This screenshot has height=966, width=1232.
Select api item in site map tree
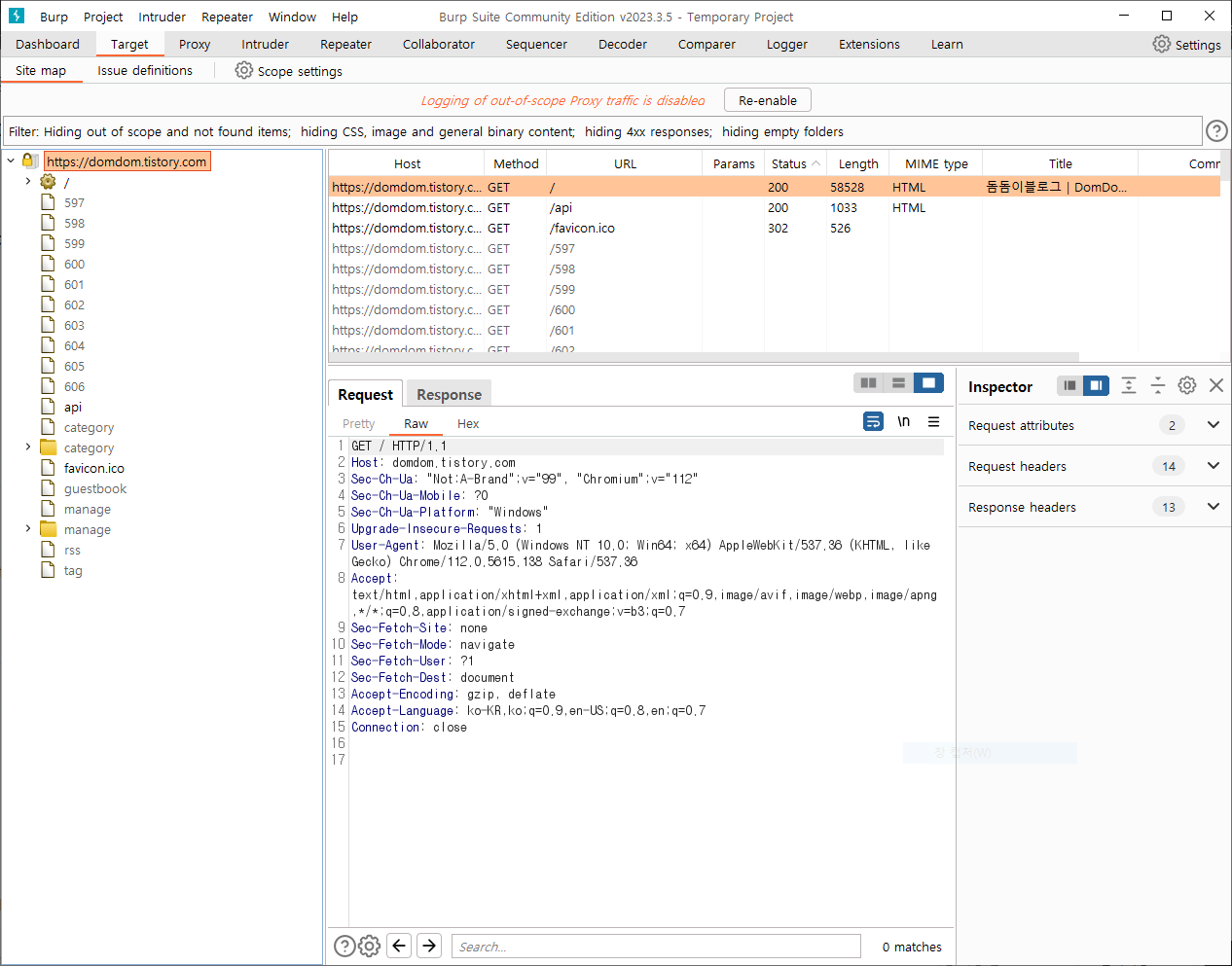click(73, 407)
